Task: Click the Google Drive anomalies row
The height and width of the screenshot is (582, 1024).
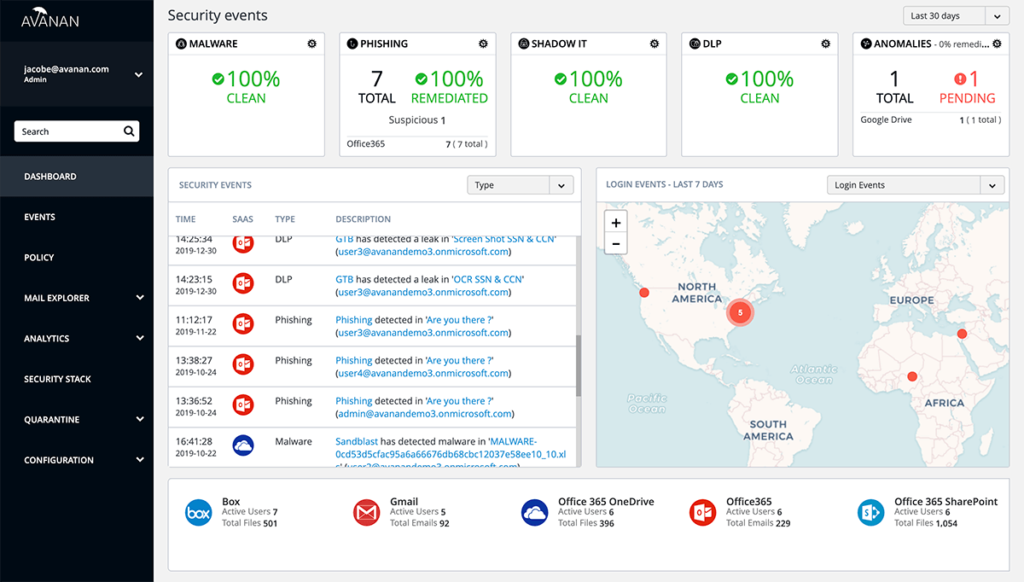Action: point(931,120)
